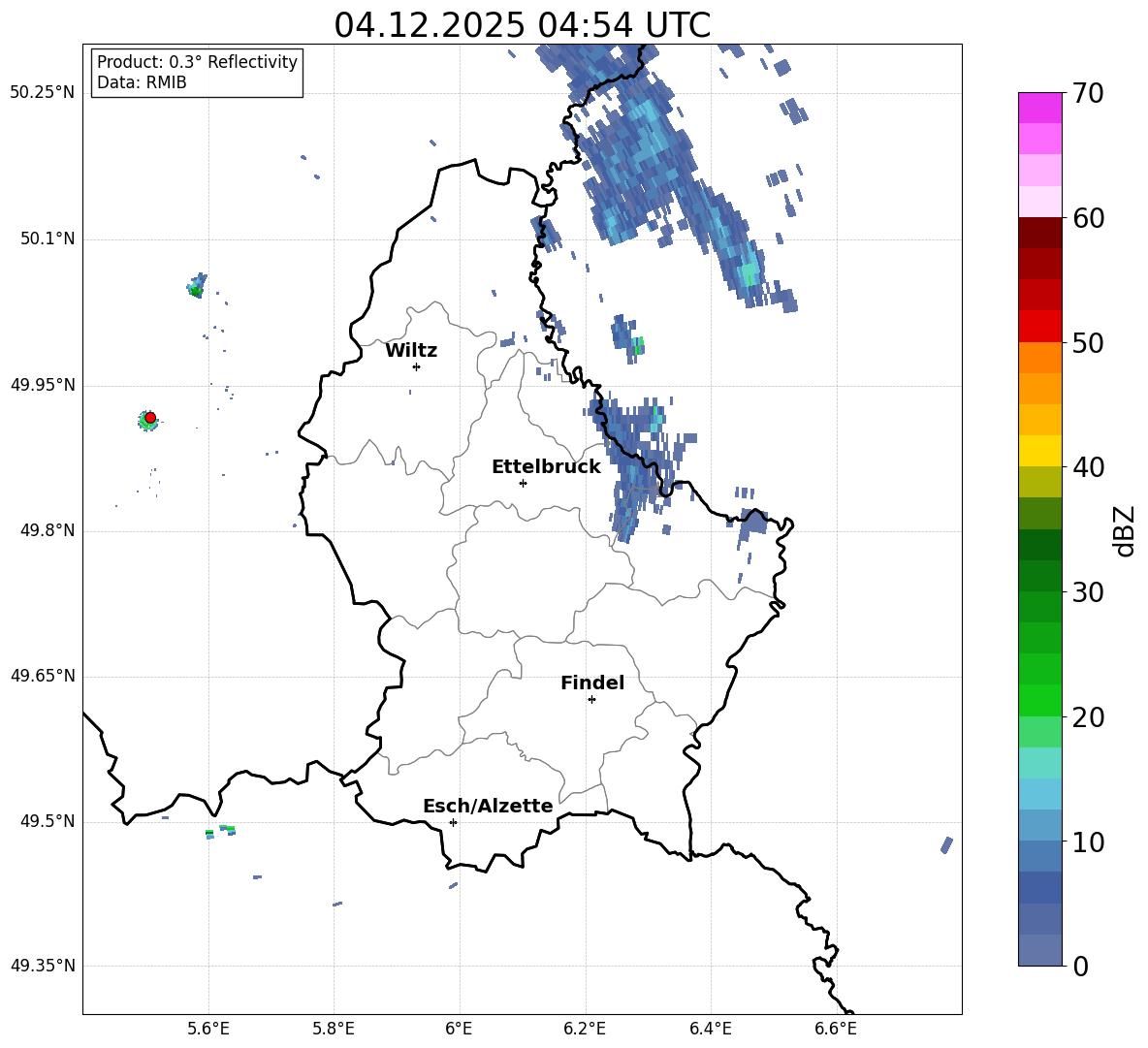Click the dark red colorbar segment below 60
Viewport: 1148px width, 1048px height.
point(1039,233)
